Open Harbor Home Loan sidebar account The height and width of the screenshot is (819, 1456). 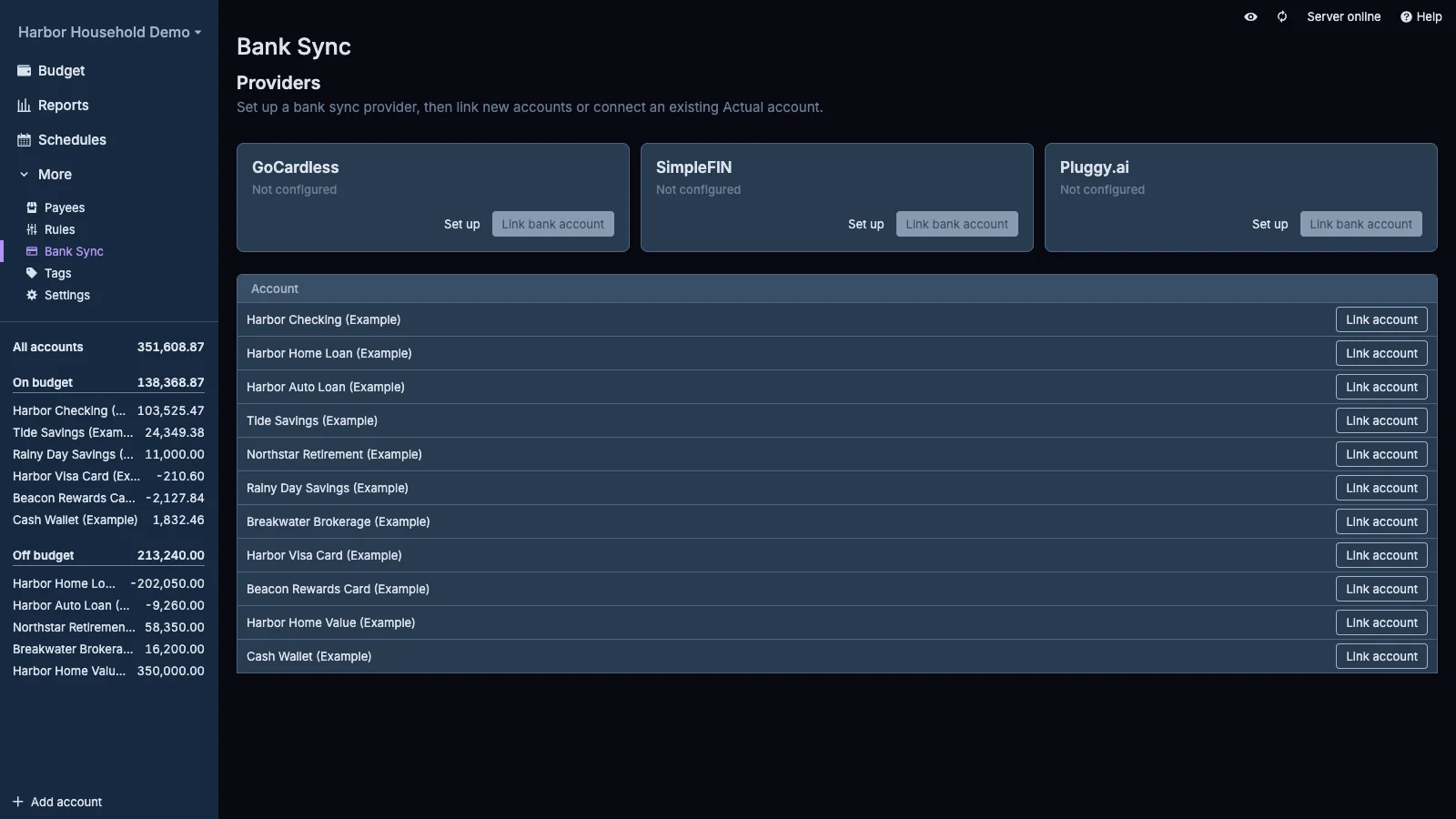point(108,583)
